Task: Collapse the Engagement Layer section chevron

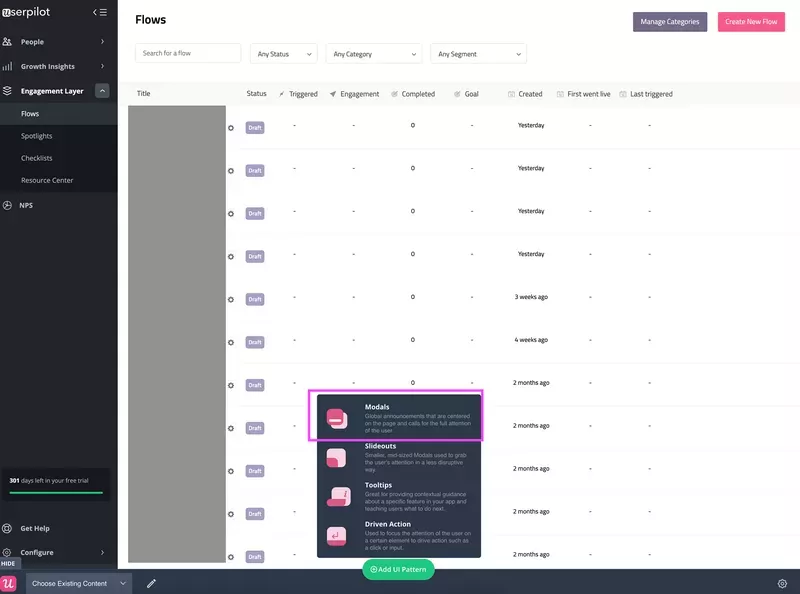Action: pos(103,89)
